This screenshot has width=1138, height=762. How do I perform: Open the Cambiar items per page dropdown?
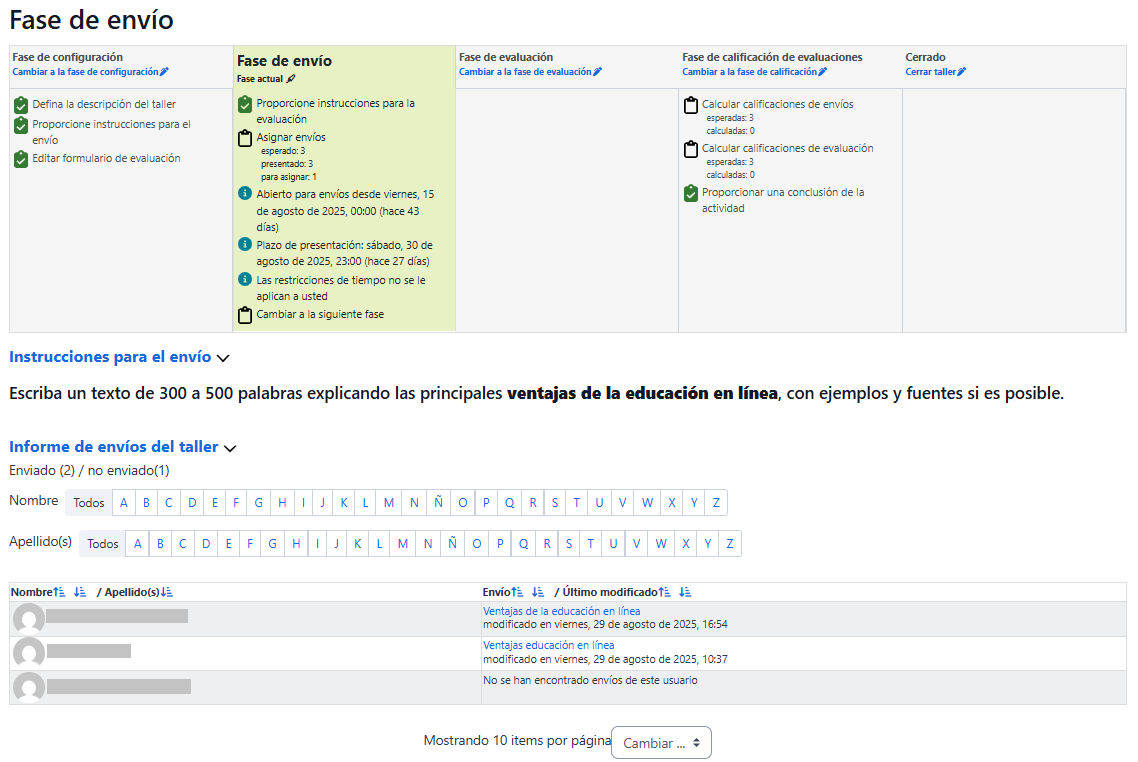click(x=661, y=743)
